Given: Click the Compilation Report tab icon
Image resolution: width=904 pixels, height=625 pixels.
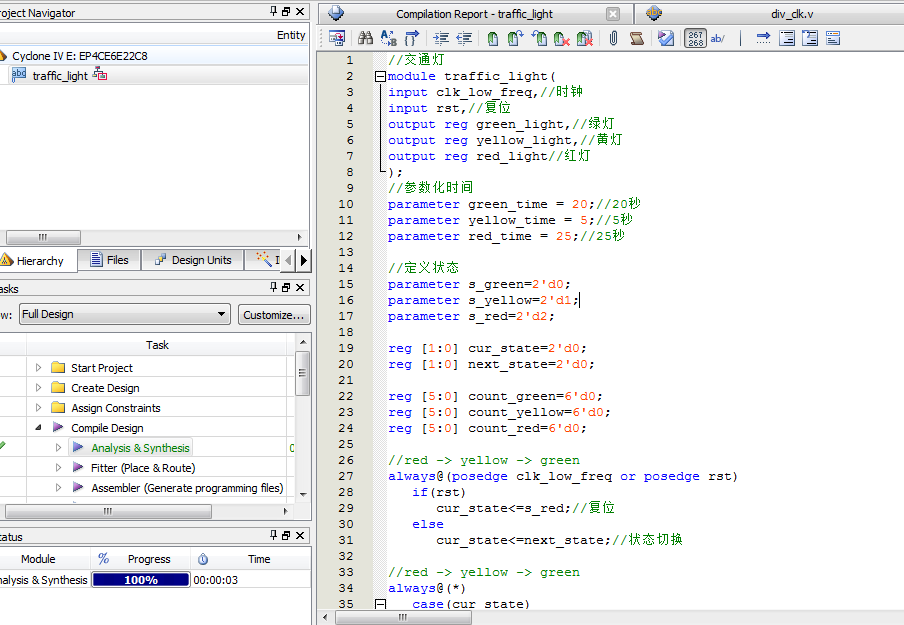Looking at the screenshot, I should point(336,13).
